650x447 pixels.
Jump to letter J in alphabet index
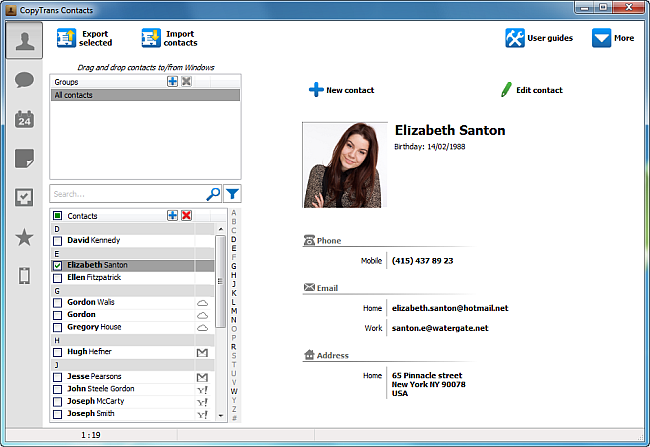click(x=234, y=284)
